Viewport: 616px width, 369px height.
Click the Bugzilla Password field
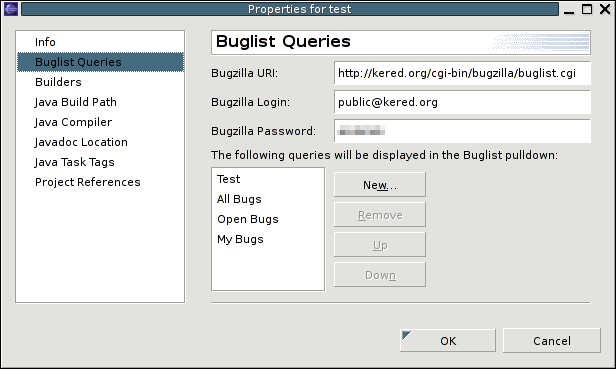click(x=462, y=131)
